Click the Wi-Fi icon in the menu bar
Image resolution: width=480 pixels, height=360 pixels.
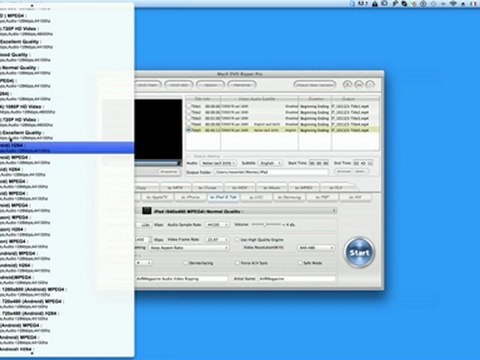point(453,4)
